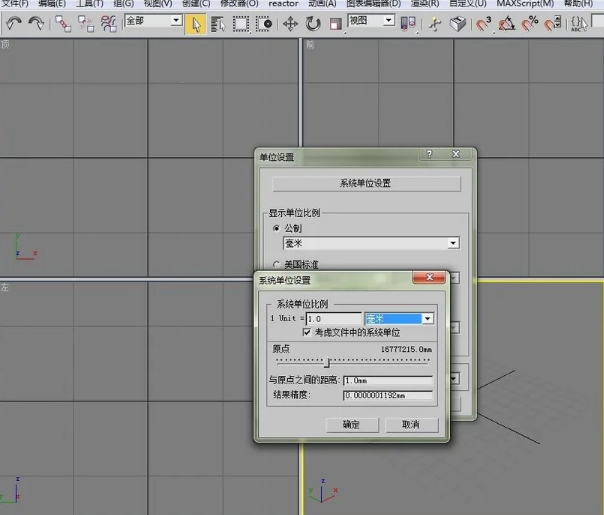
Task: Click the 原点 slider handle
Action: (x=327, y=363)
